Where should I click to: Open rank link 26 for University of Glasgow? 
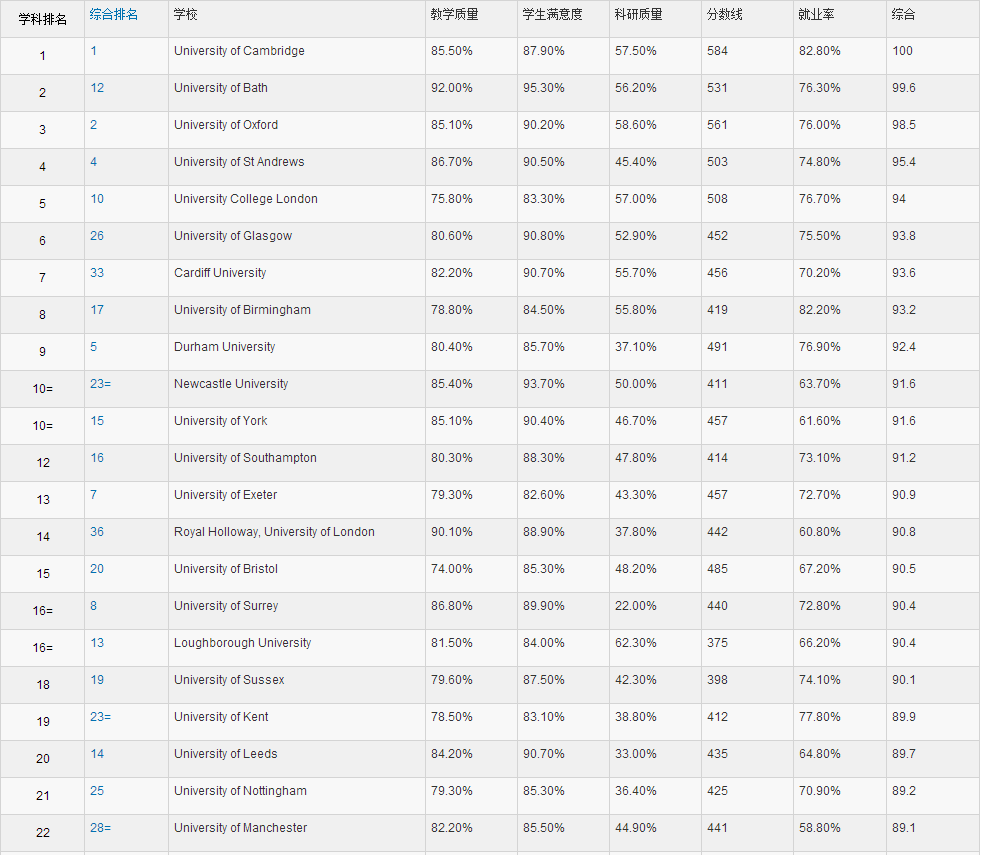(x=97, y=236)
